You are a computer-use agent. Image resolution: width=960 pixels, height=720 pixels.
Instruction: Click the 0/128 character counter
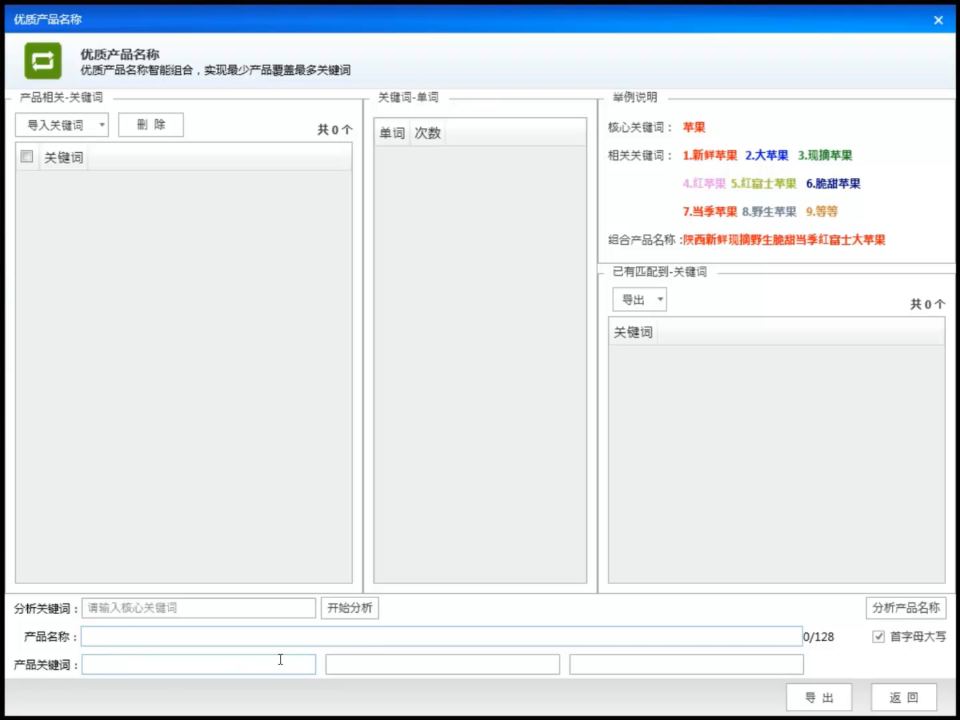point(819,637)
